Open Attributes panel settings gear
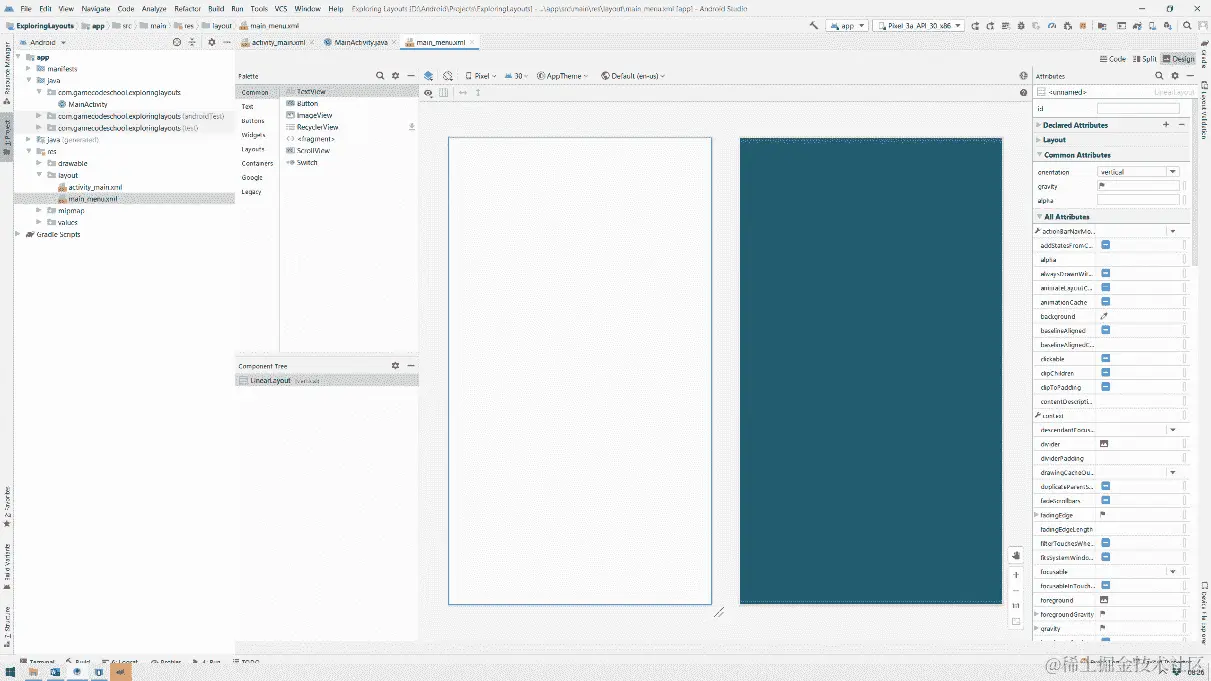Image resolution: width=1211 pixels, height=681 pixels. [1175, 76]
